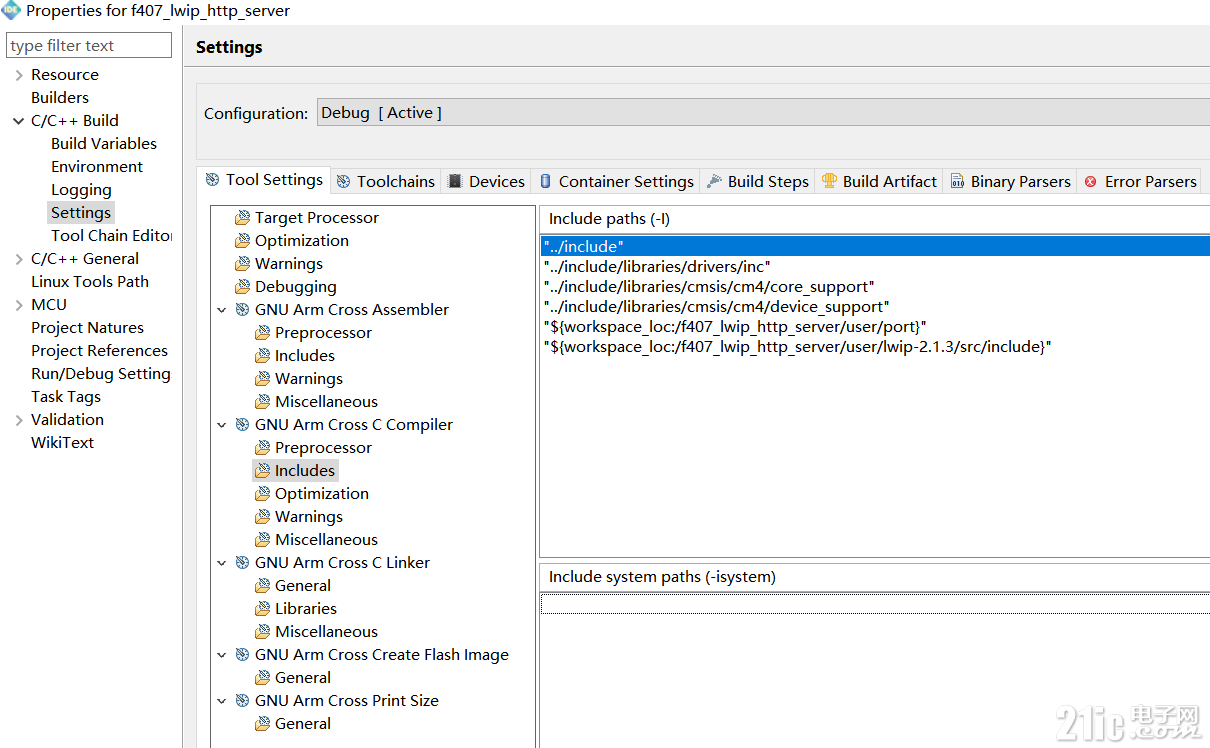Image resolution: width=1210 pixels, height=748 pixels.
Task: Select Linux Tools Path
Action: click(90, 282)
